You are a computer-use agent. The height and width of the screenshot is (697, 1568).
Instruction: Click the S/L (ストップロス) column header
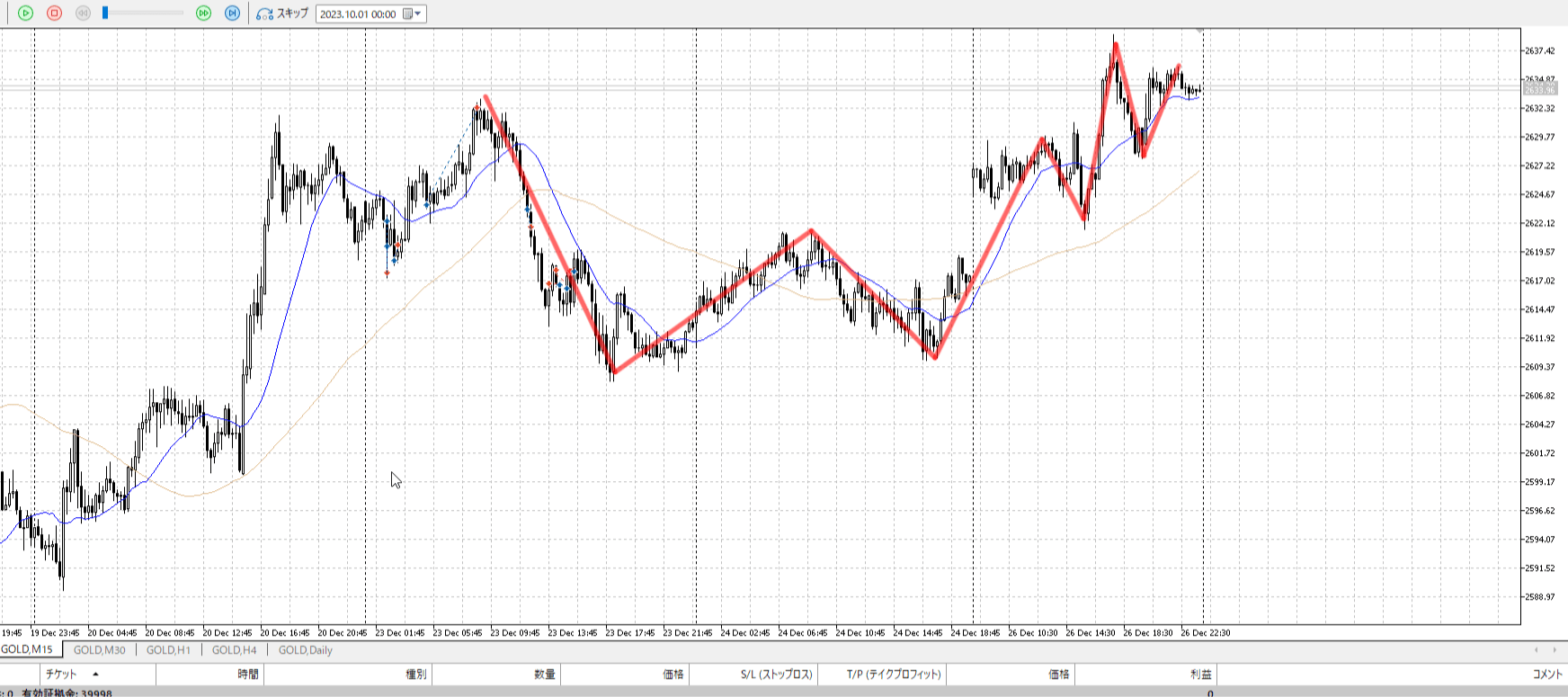click(x=776, y=675)
